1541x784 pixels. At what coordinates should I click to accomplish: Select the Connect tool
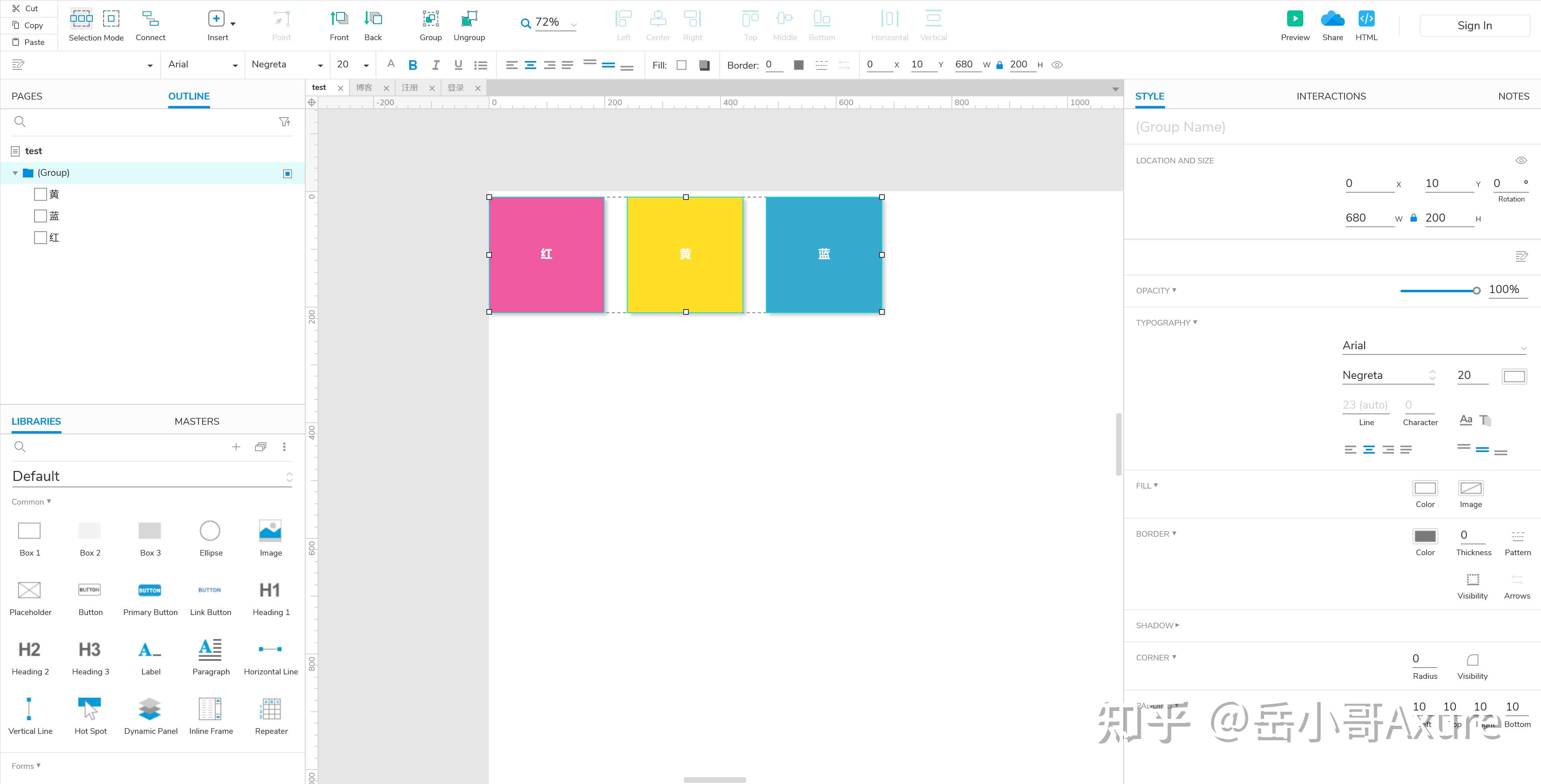(150, 19)
